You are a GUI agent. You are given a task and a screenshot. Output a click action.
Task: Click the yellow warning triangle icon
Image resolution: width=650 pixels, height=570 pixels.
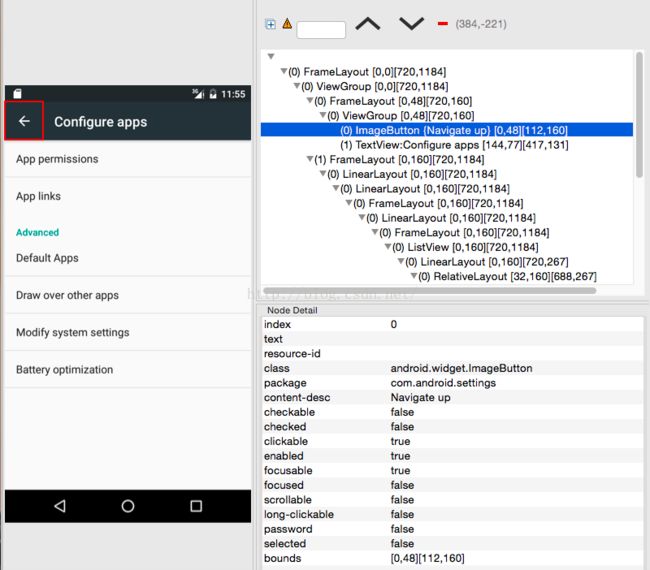tap(287, 24)
